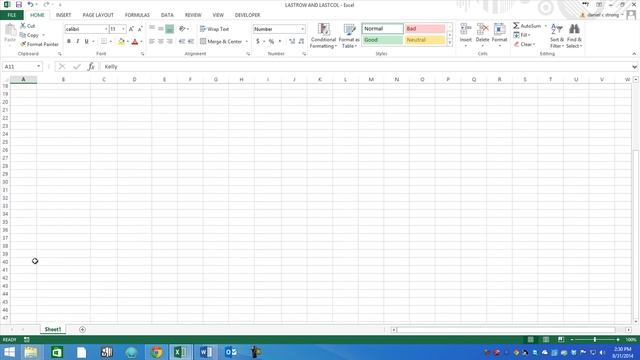Open Chrome from the taskbar
Screen dimensions: 640x360
(156, 352)
